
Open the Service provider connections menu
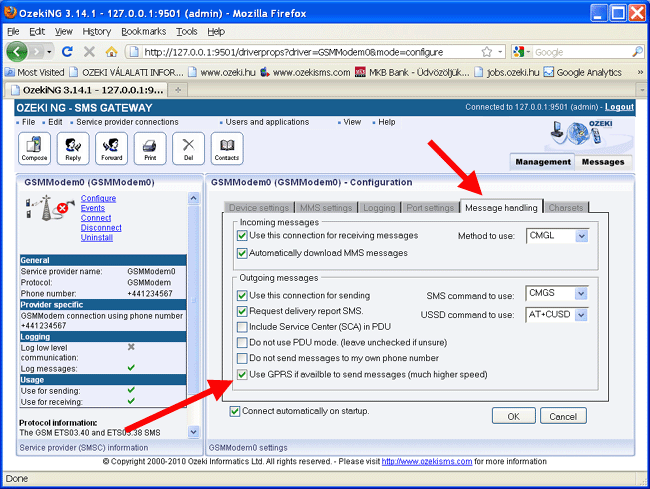point(127,122)
